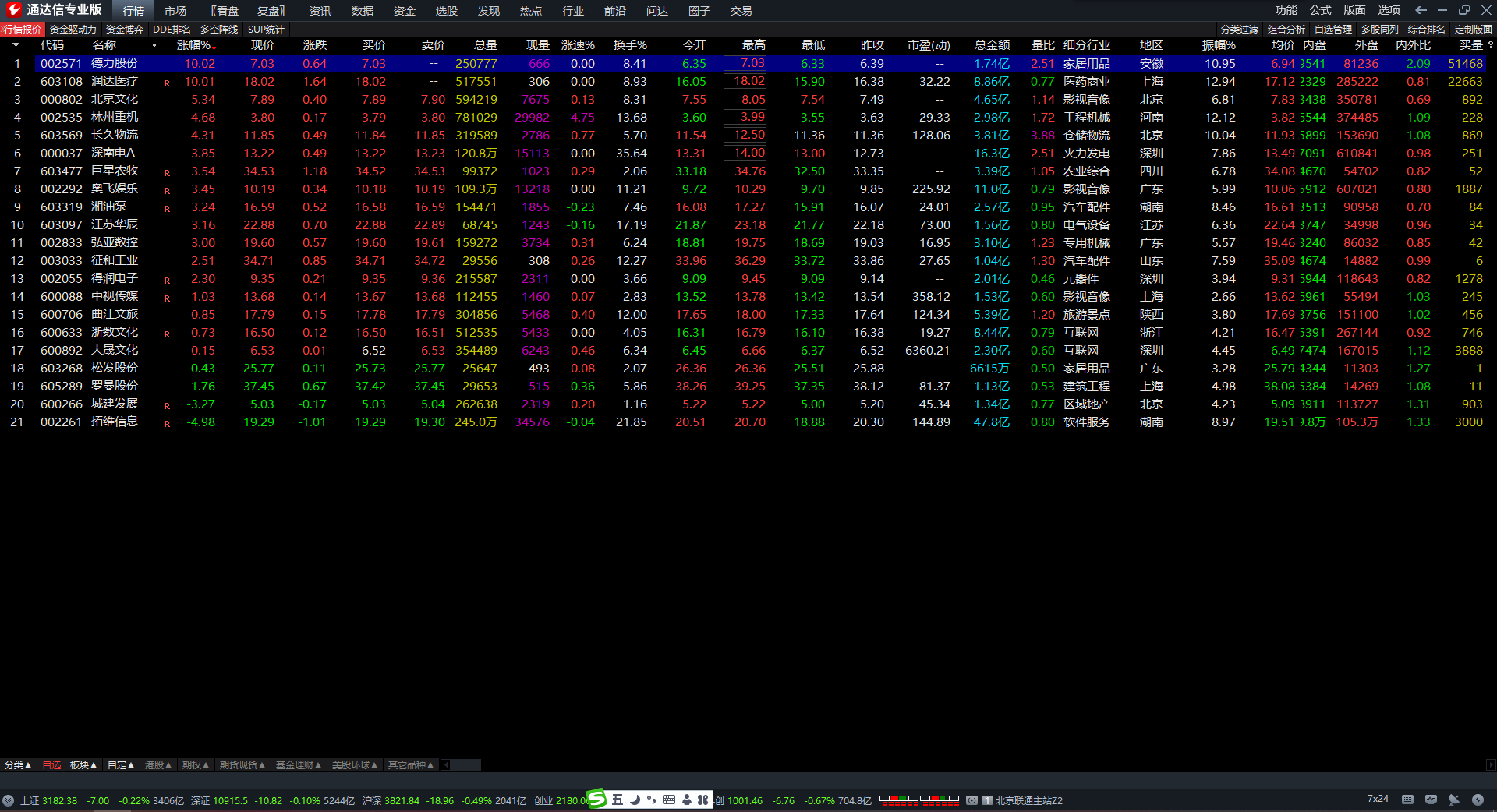Expand the 其它品种 dropdown tab
The image size is (1497, 812).
pos(411,765)
